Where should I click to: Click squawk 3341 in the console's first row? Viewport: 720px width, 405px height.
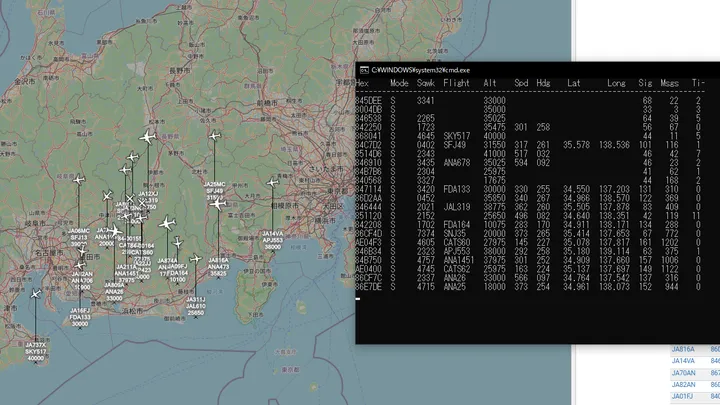[426, 101]
